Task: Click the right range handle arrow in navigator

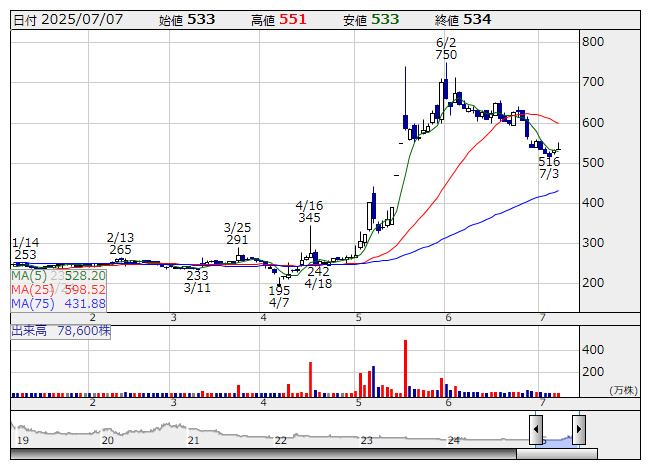Action: coord(578,430)
